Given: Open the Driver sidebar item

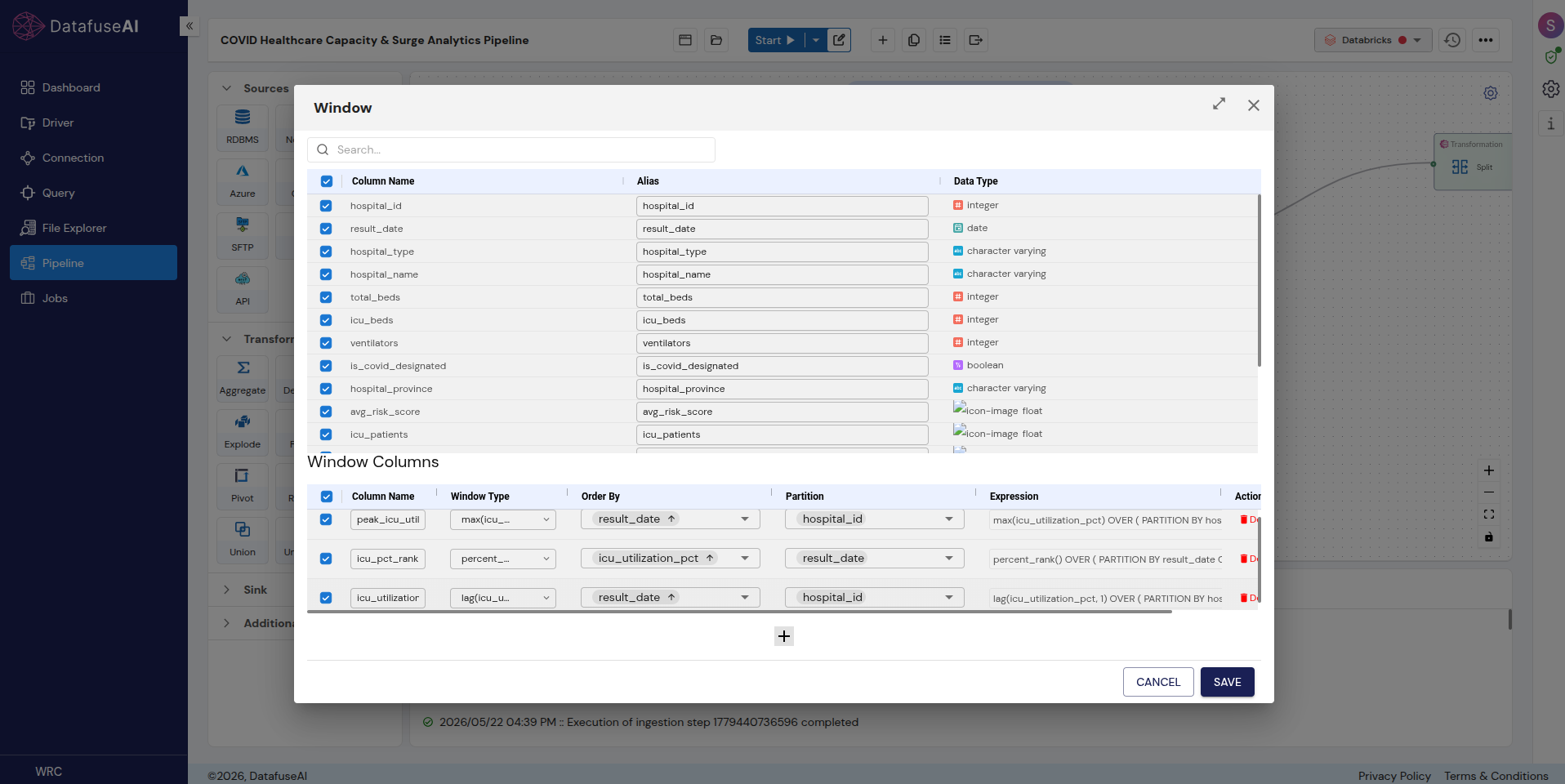Looking at the screenshot, I should tap(93, 122).
